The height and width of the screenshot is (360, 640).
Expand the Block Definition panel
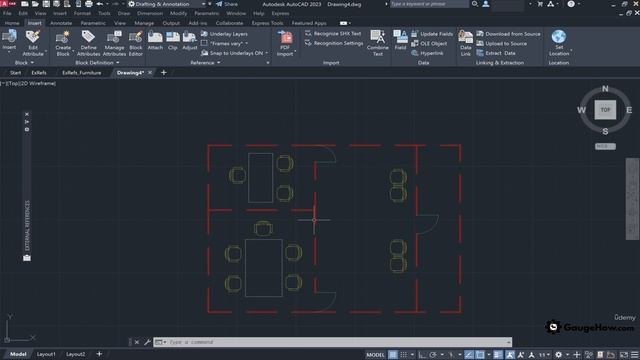click(x=97, y=63)
